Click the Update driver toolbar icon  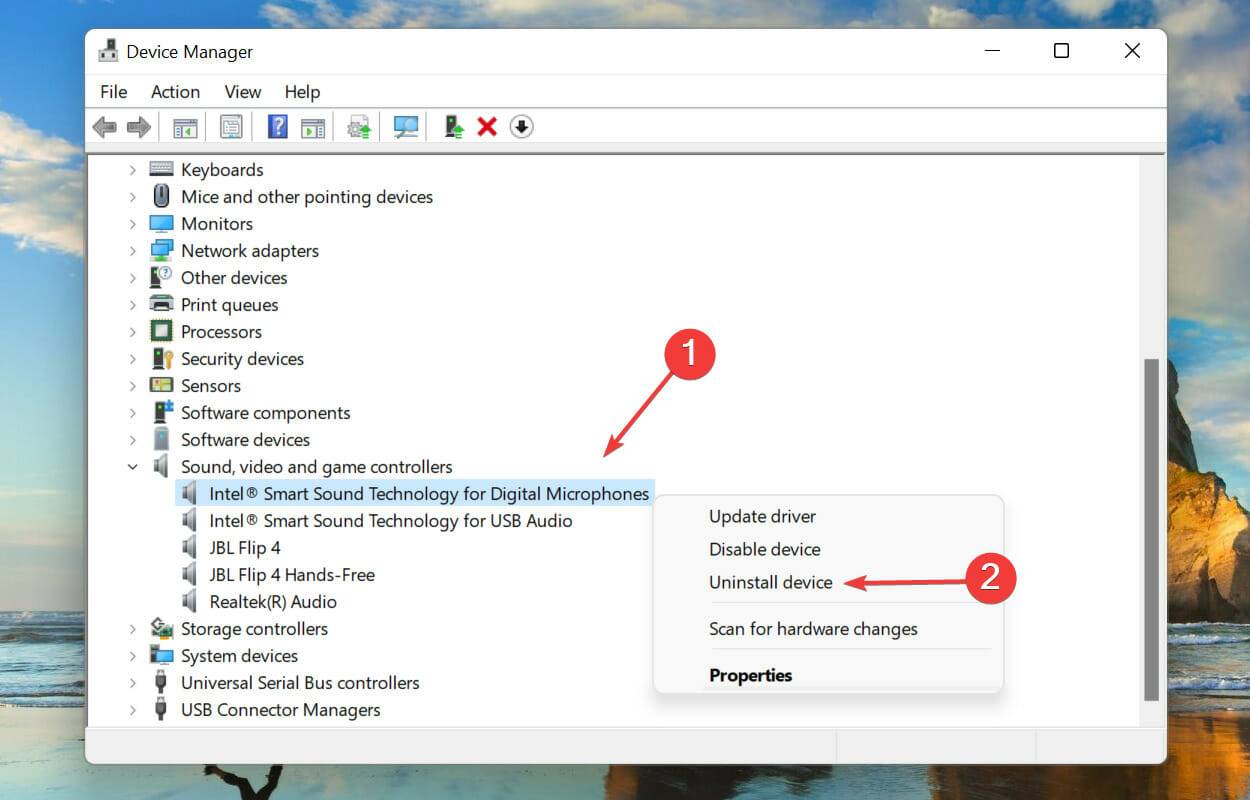(x=358, y=126)
